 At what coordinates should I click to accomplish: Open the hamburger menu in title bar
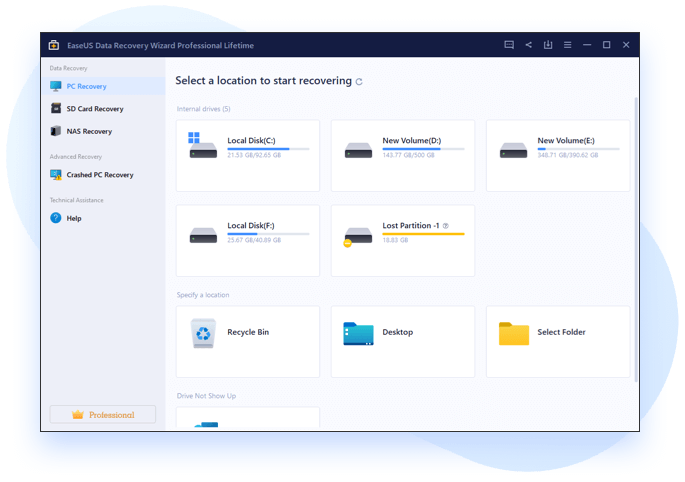tap(567, 45)
